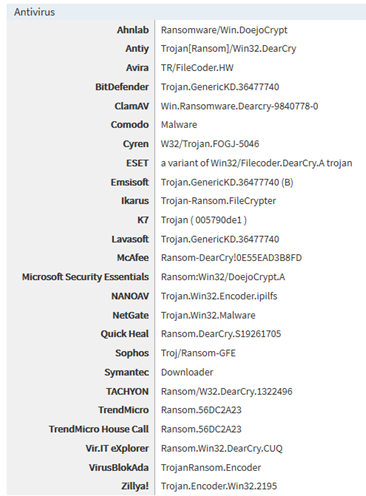Click ClamAV's Win.Ransomware.Dearcry-9840778-0 result
Viewport: 366px width, 496px height.
point(239,106)
